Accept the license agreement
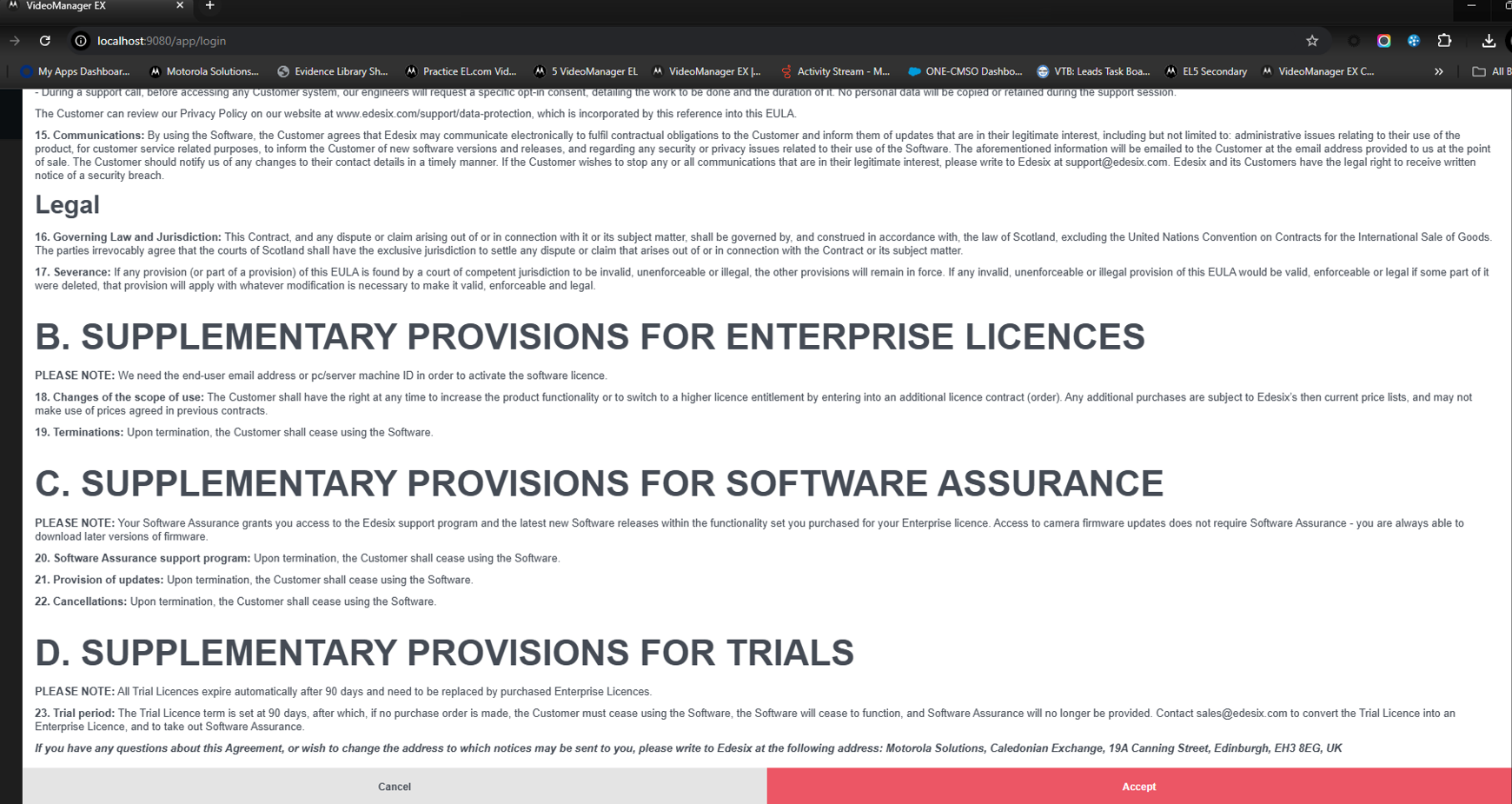1512x804 pixels. (1138, 786)
